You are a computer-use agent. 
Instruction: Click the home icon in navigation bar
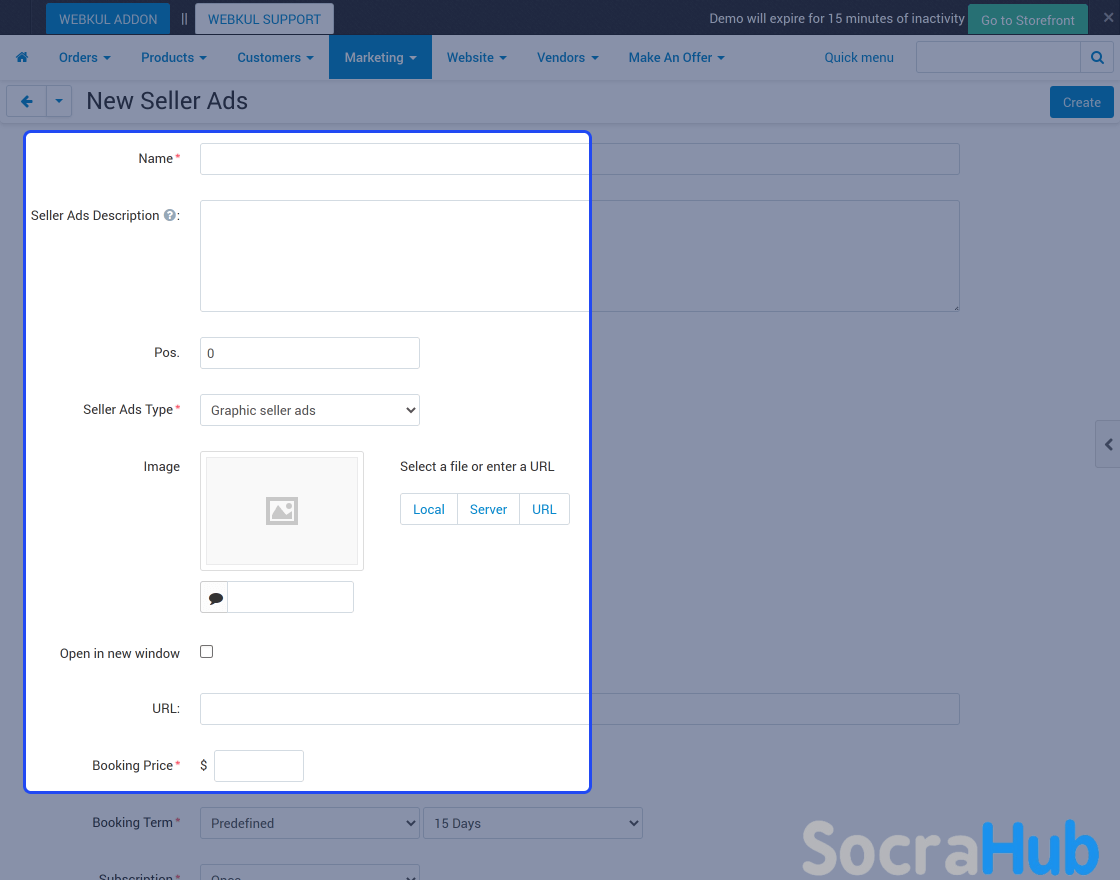22,58
